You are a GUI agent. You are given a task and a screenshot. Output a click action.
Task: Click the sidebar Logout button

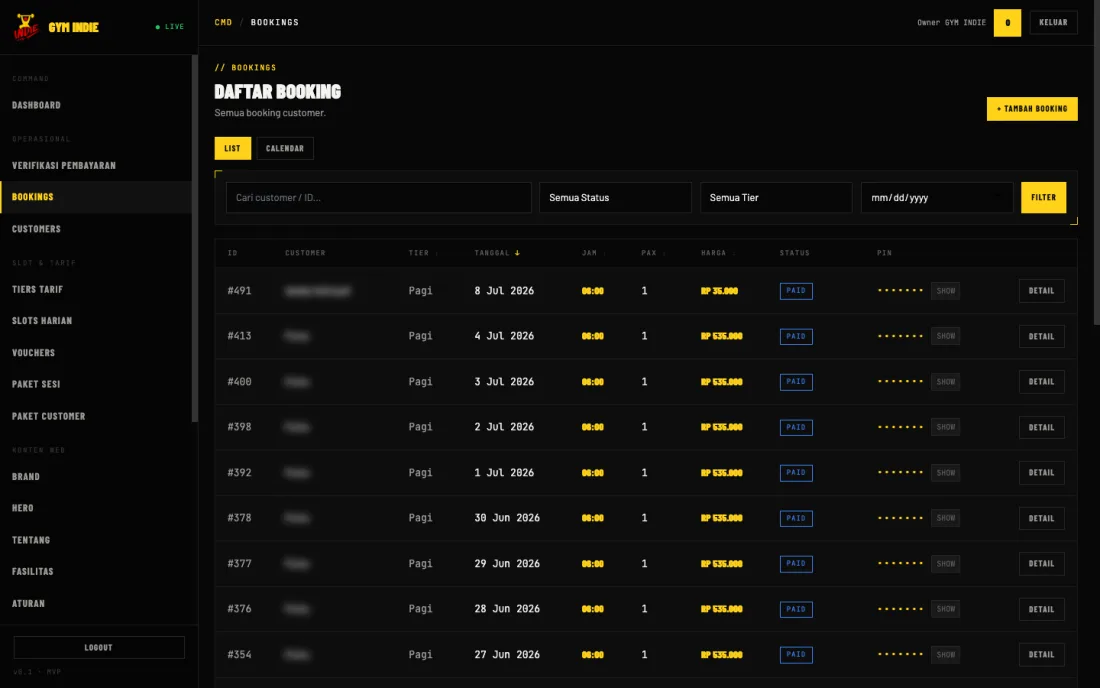click(x=99, y=647)
